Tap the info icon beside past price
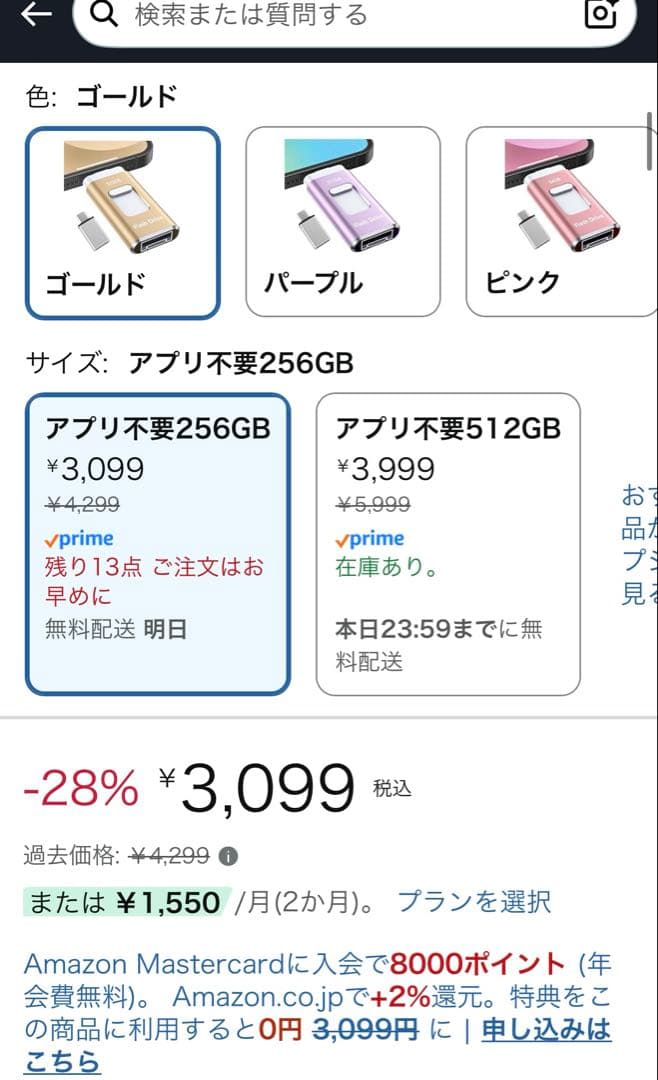 229,856
